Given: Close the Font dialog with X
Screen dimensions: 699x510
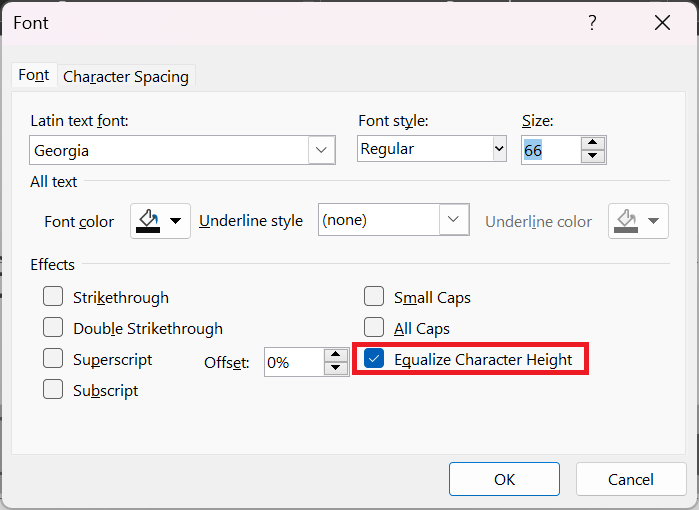Looking at the screenshot, I should pos(662,22).
